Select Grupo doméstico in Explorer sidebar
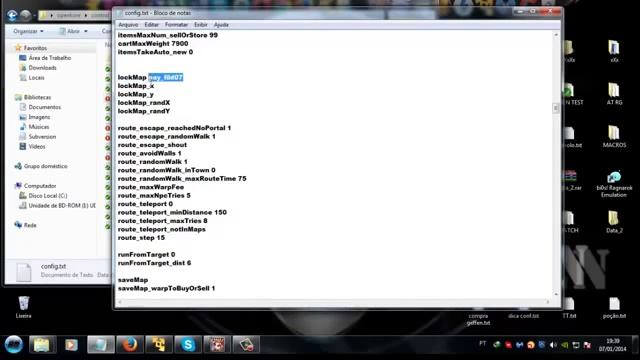640x360 pixels. (45, 166)
